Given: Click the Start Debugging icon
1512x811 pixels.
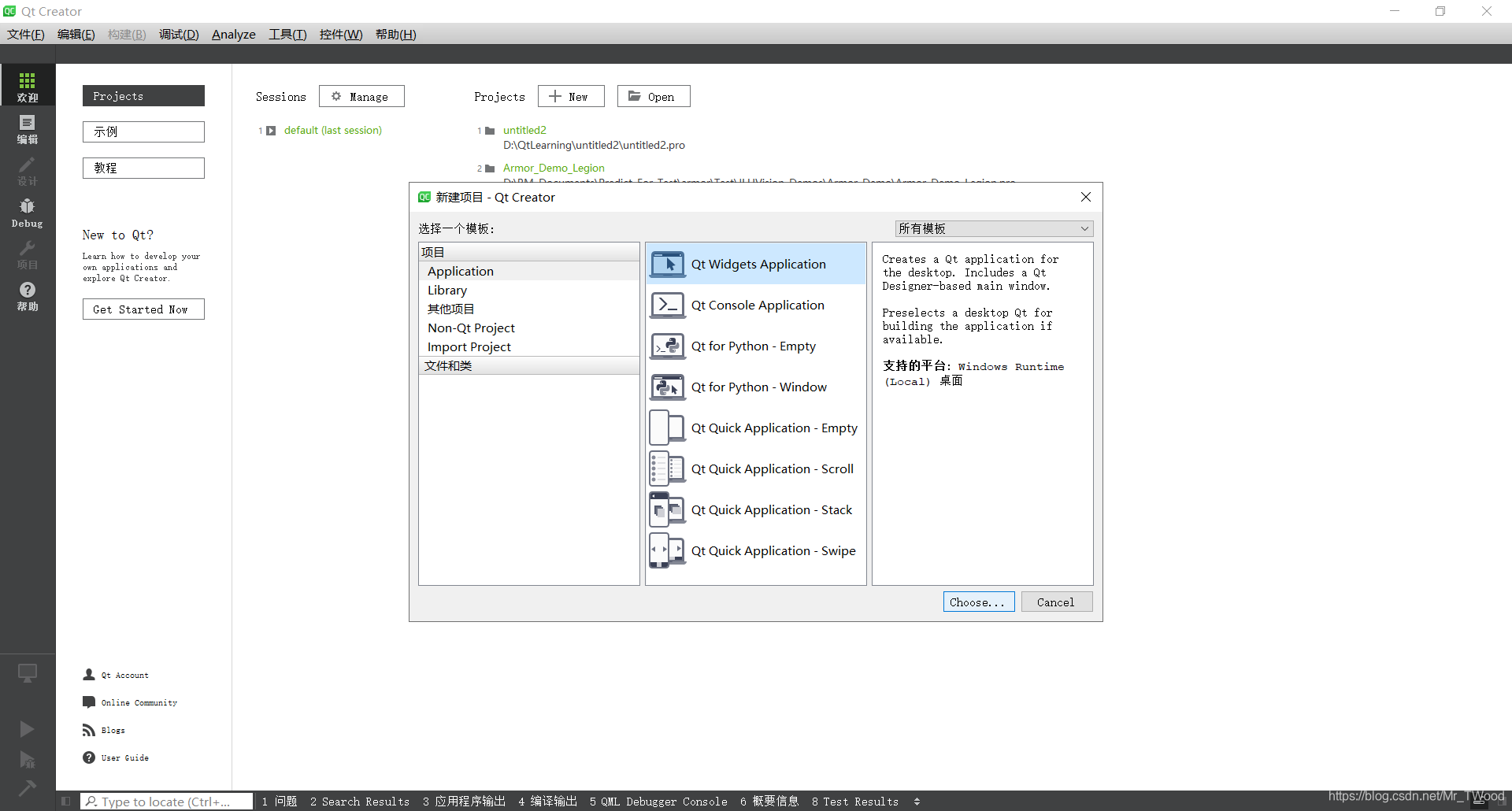Looking at the screenshot, I should 27,758.
